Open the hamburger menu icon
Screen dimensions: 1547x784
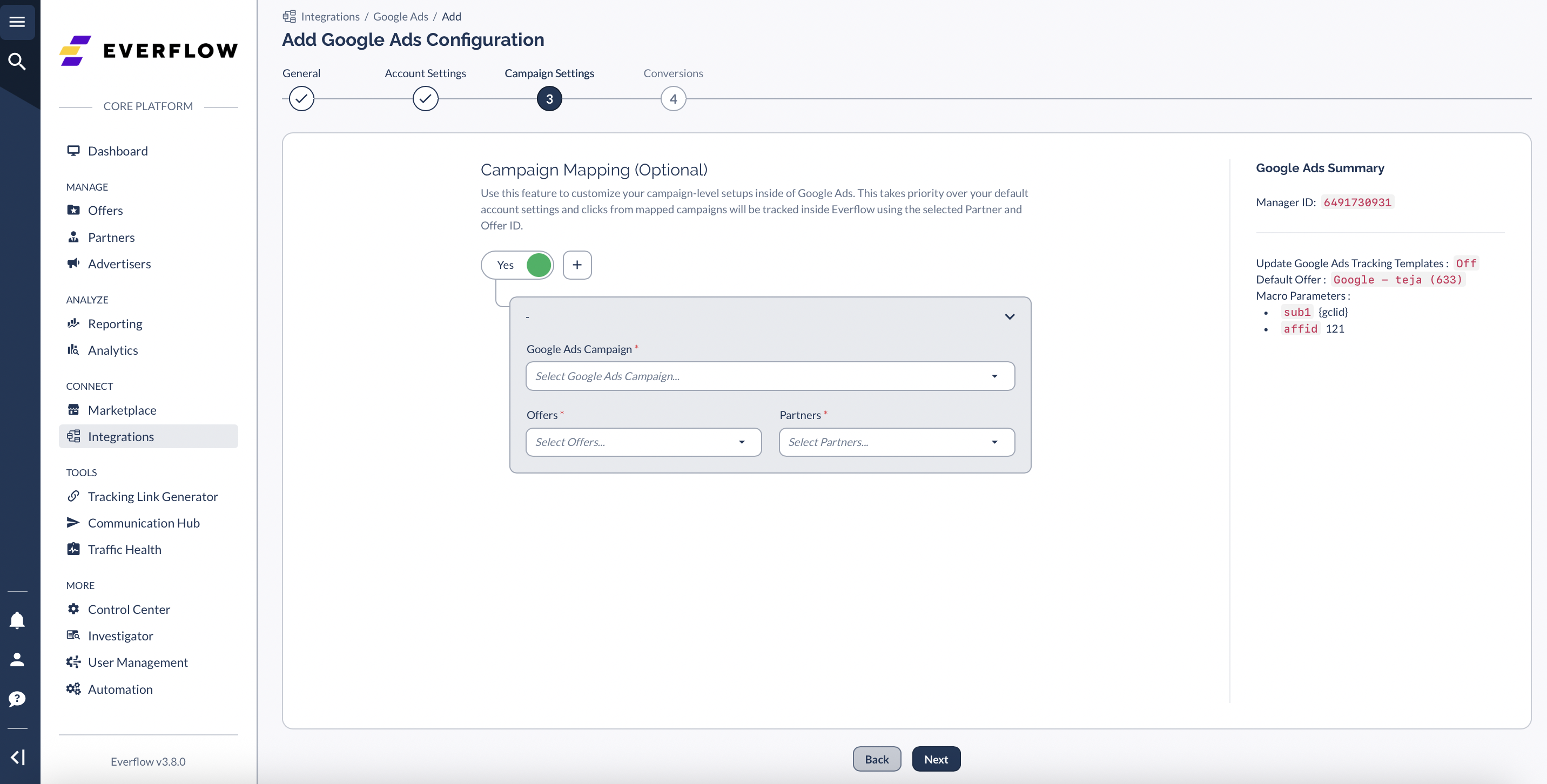tap(17, 22)
